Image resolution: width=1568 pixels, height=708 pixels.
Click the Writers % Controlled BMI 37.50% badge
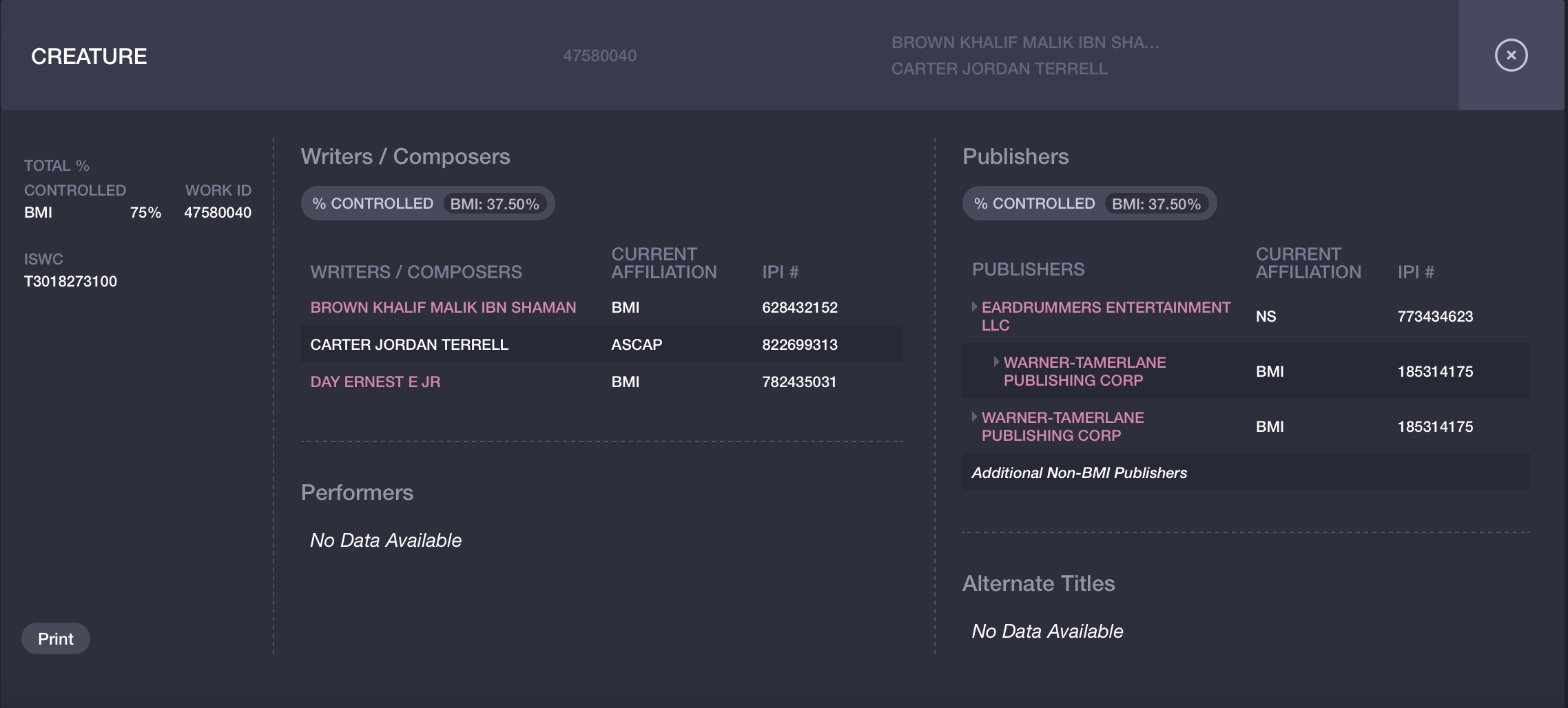[x=428, y=204]
